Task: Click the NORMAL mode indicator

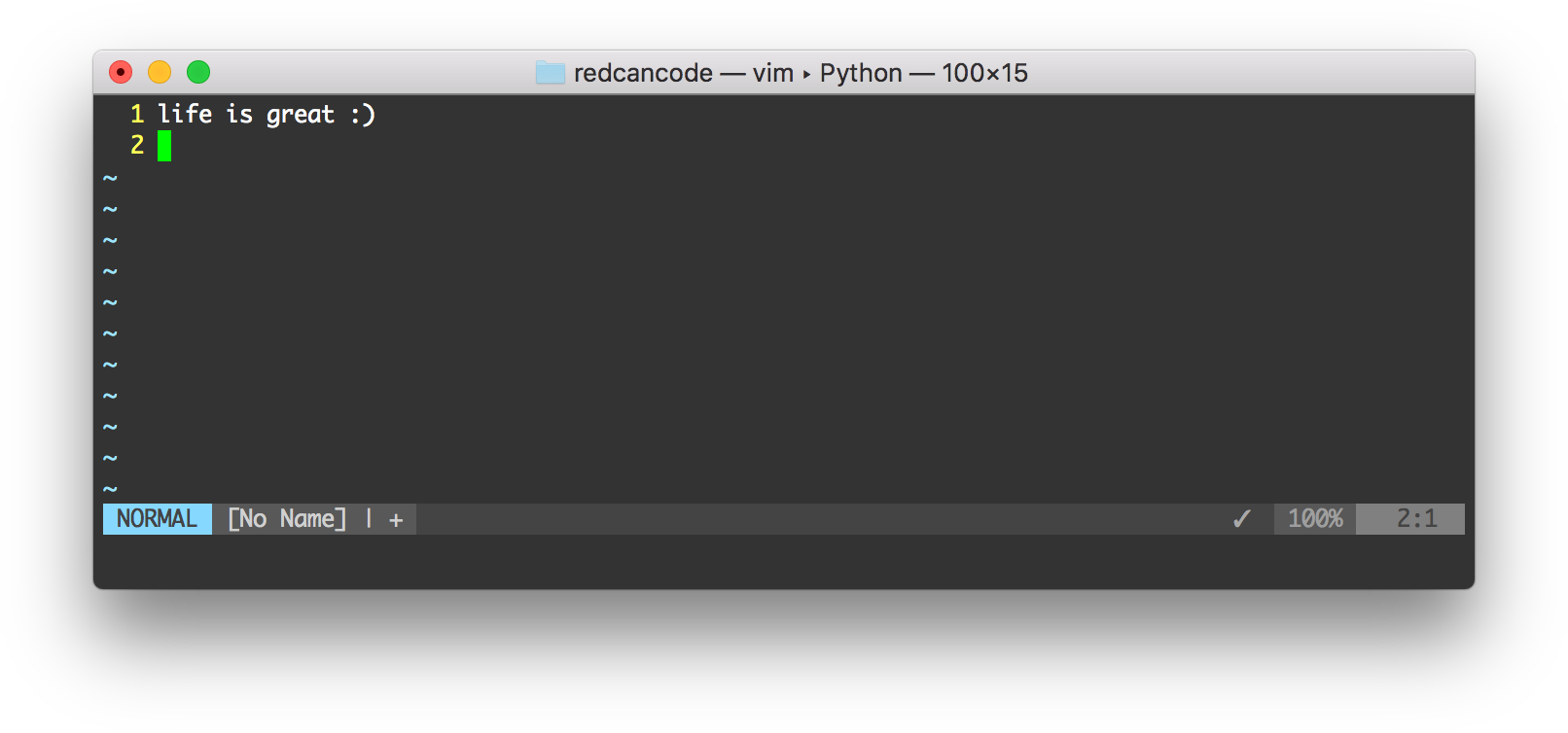Action: [x=157, y=519]
